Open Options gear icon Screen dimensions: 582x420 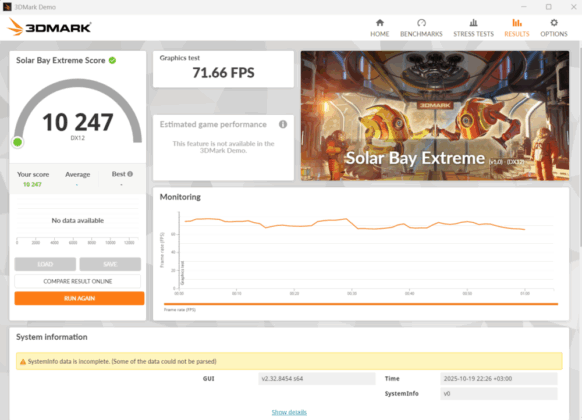(x=554, y=23)
